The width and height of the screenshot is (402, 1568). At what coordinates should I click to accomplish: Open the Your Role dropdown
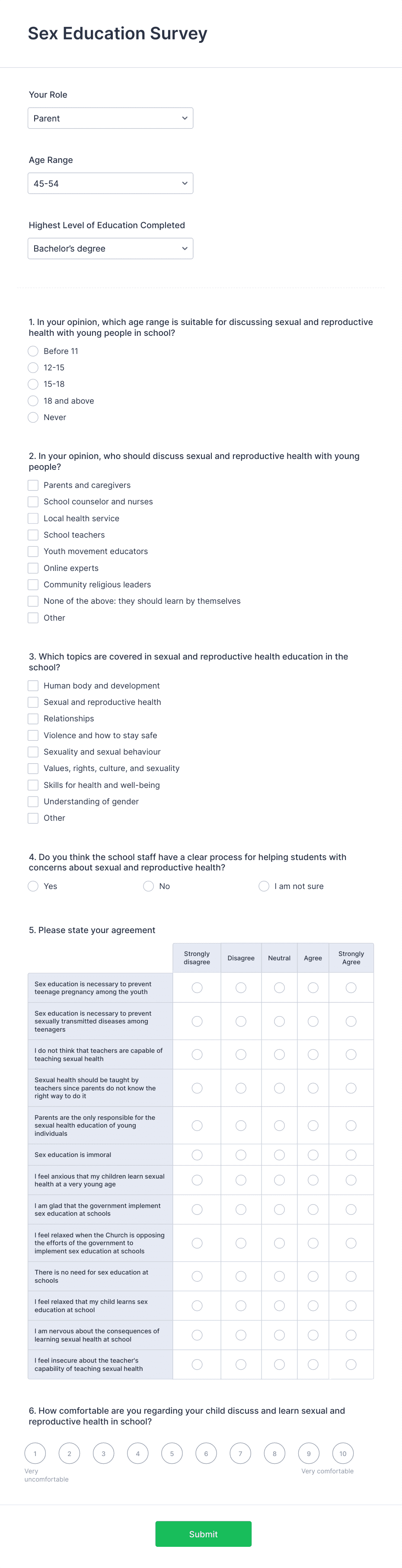click(110, 118)
